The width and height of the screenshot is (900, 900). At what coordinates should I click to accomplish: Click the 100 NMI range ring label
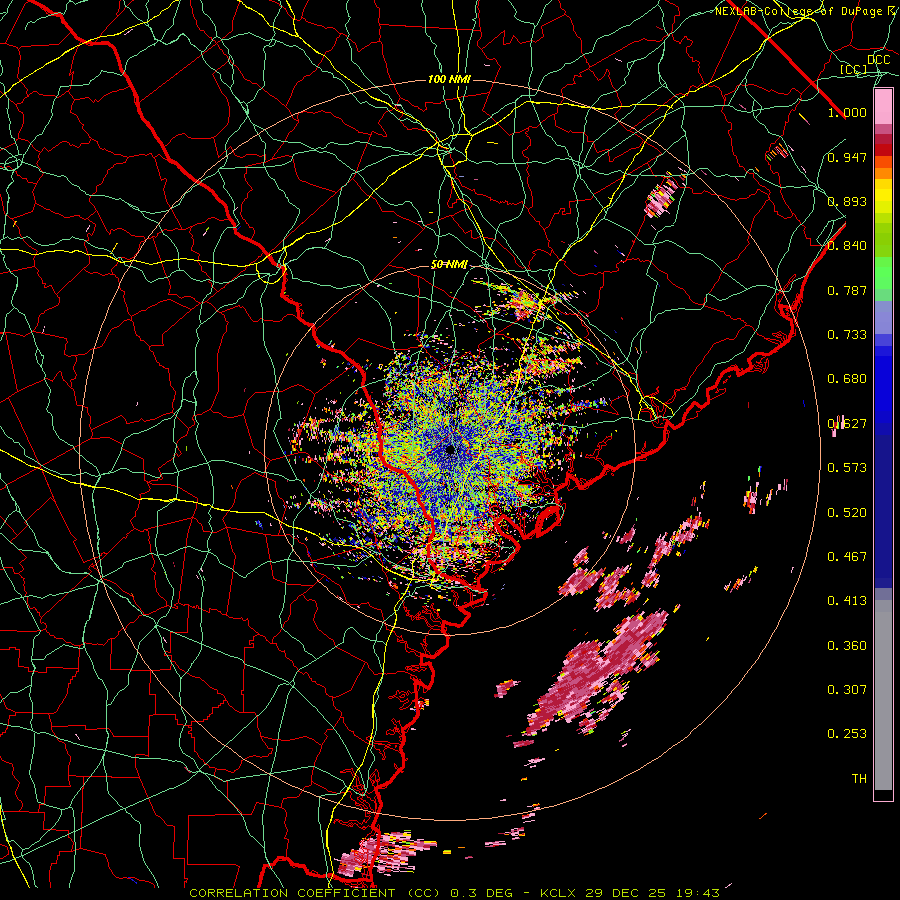[x=449, y=79]
